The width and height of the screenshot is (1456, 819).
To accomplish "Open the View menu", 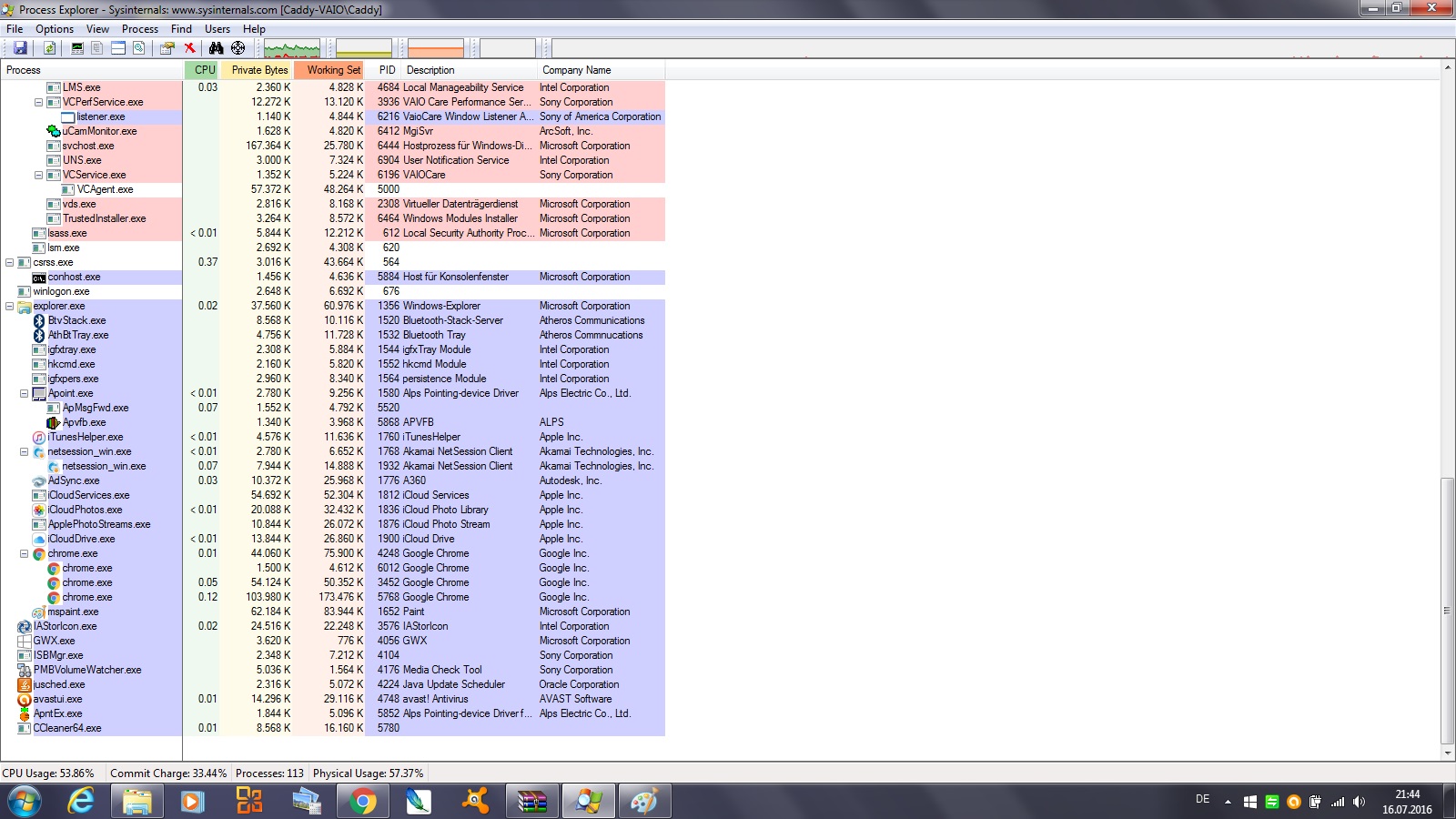I will (97, 29).
